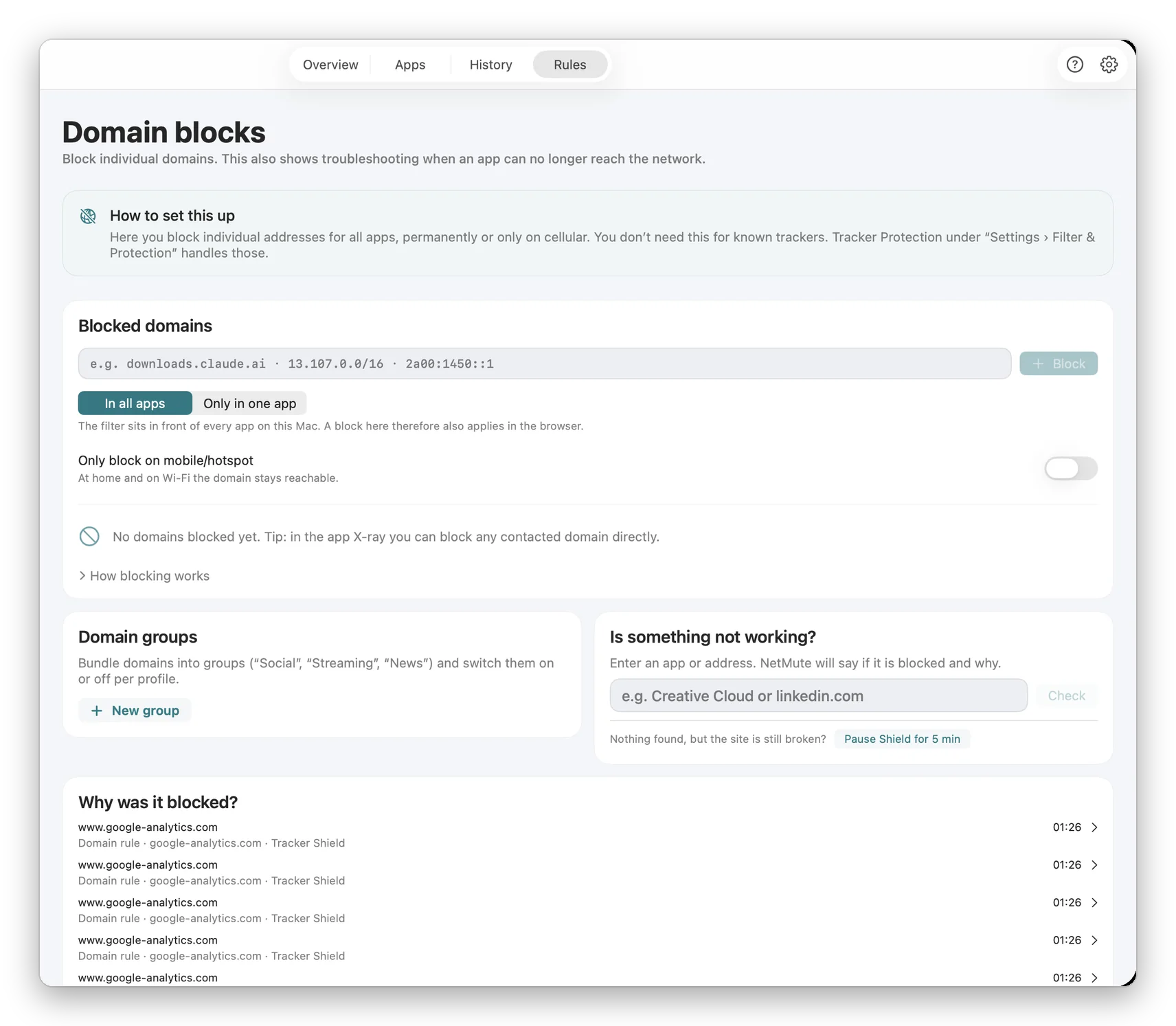The width and height of the screenshot is (1176, 1026).
Task: Click the crossed-out globe icon beside How to set this up
Action: (89, 216)
